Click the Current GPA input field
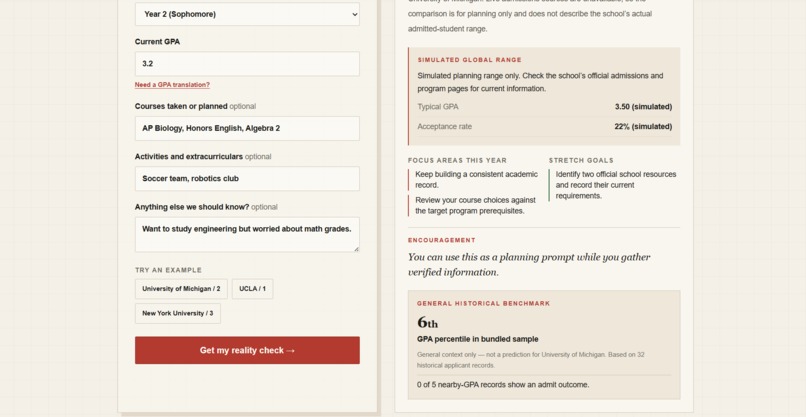Image resolution: width=806 pixels, height=417 pixels. pos(247,64)
